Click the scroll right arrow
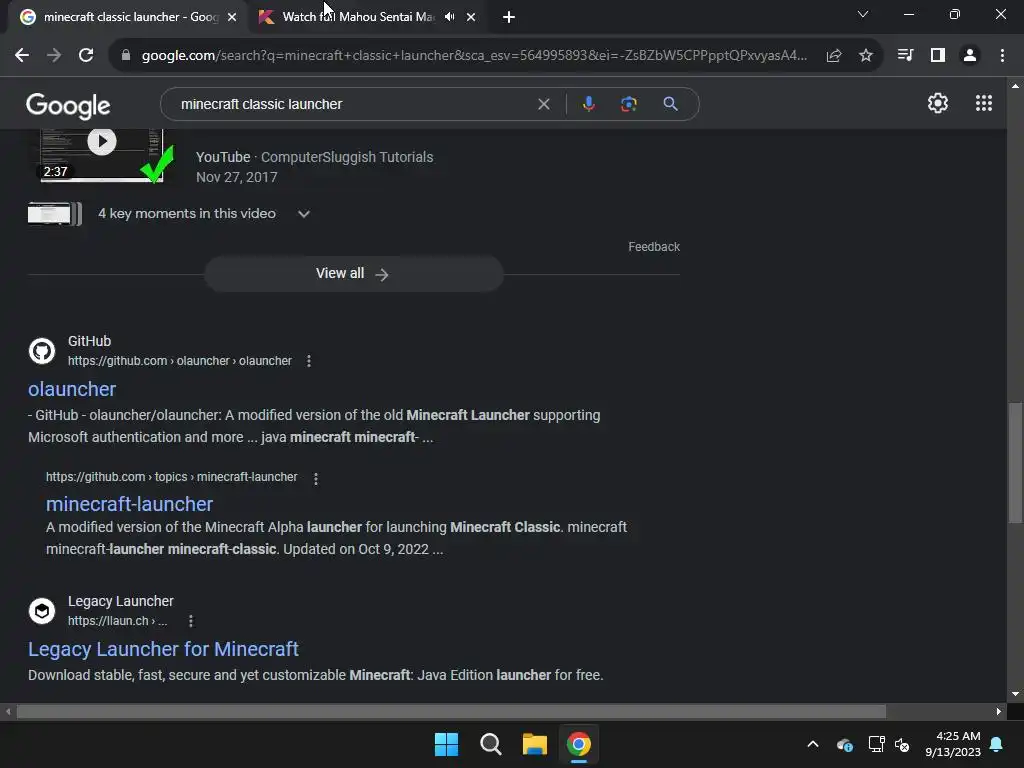This screenshot has height=768, width=1024. tap(999, 712)
